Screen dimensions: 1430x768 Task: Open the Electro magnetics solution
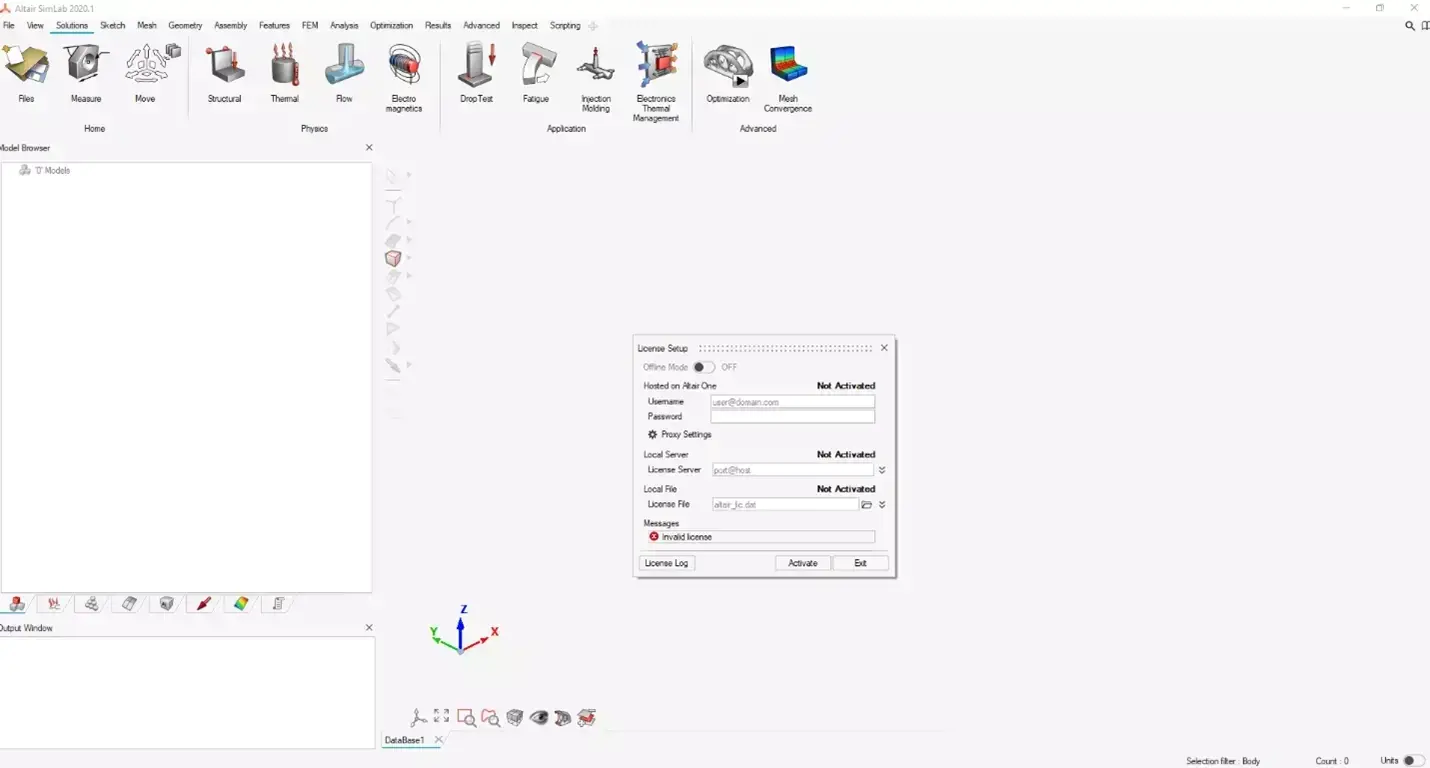(x=404, y=78)
